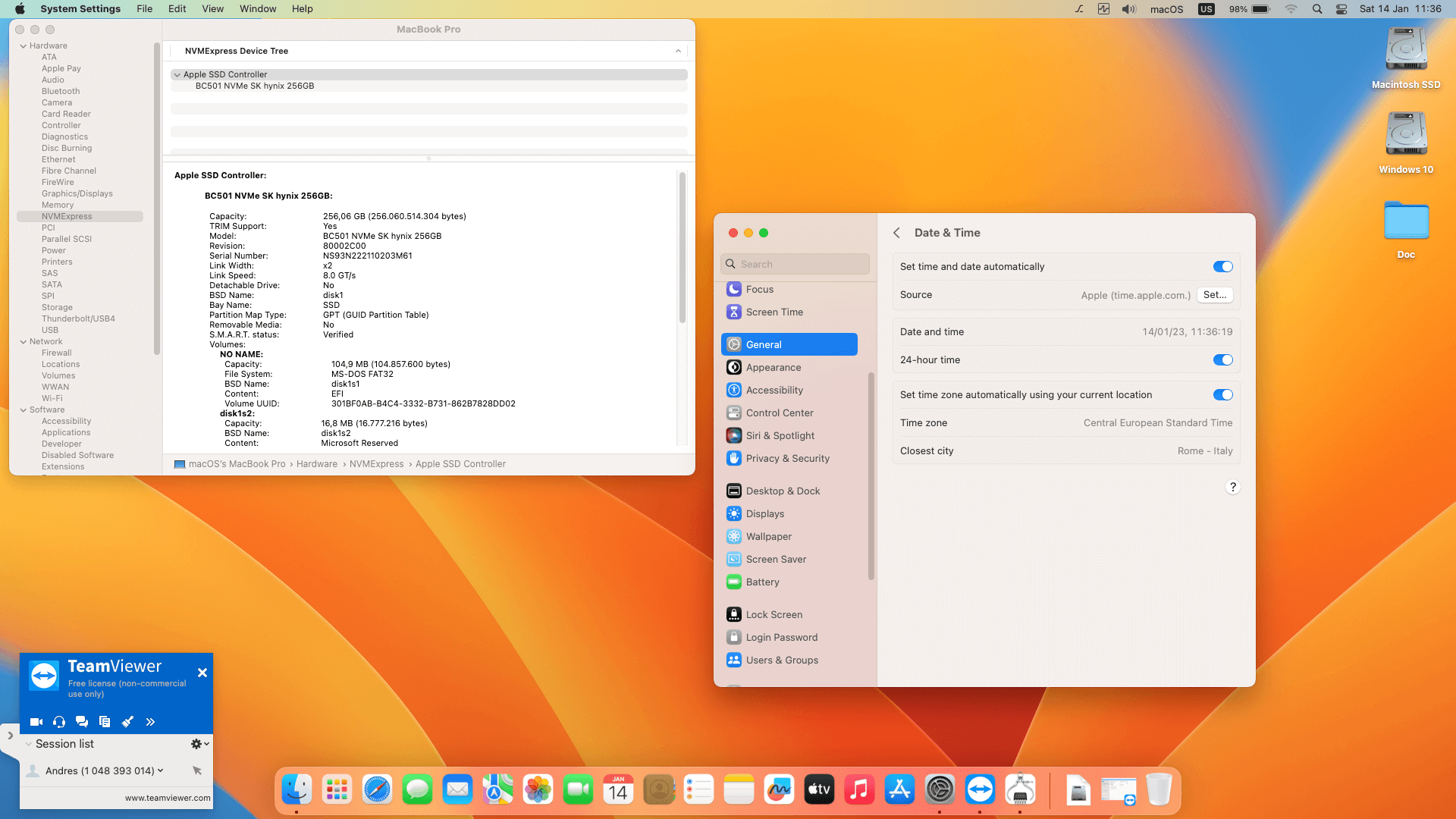Open Music app in the Dock

(859, 789)
